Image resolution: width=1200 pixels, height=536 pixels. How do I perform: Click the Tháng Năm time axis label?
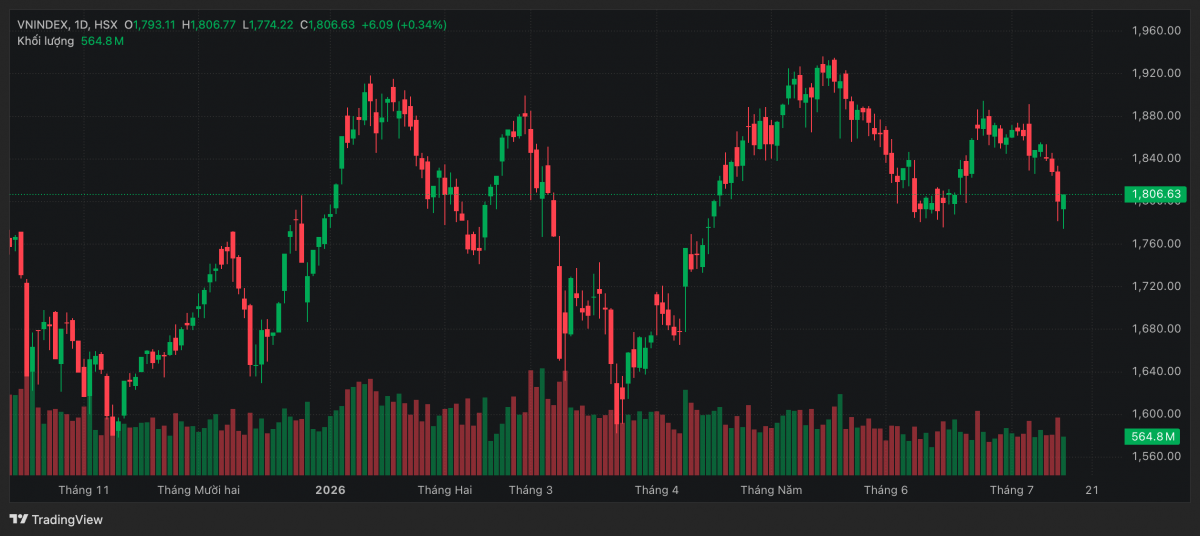[x=771, y=490]
